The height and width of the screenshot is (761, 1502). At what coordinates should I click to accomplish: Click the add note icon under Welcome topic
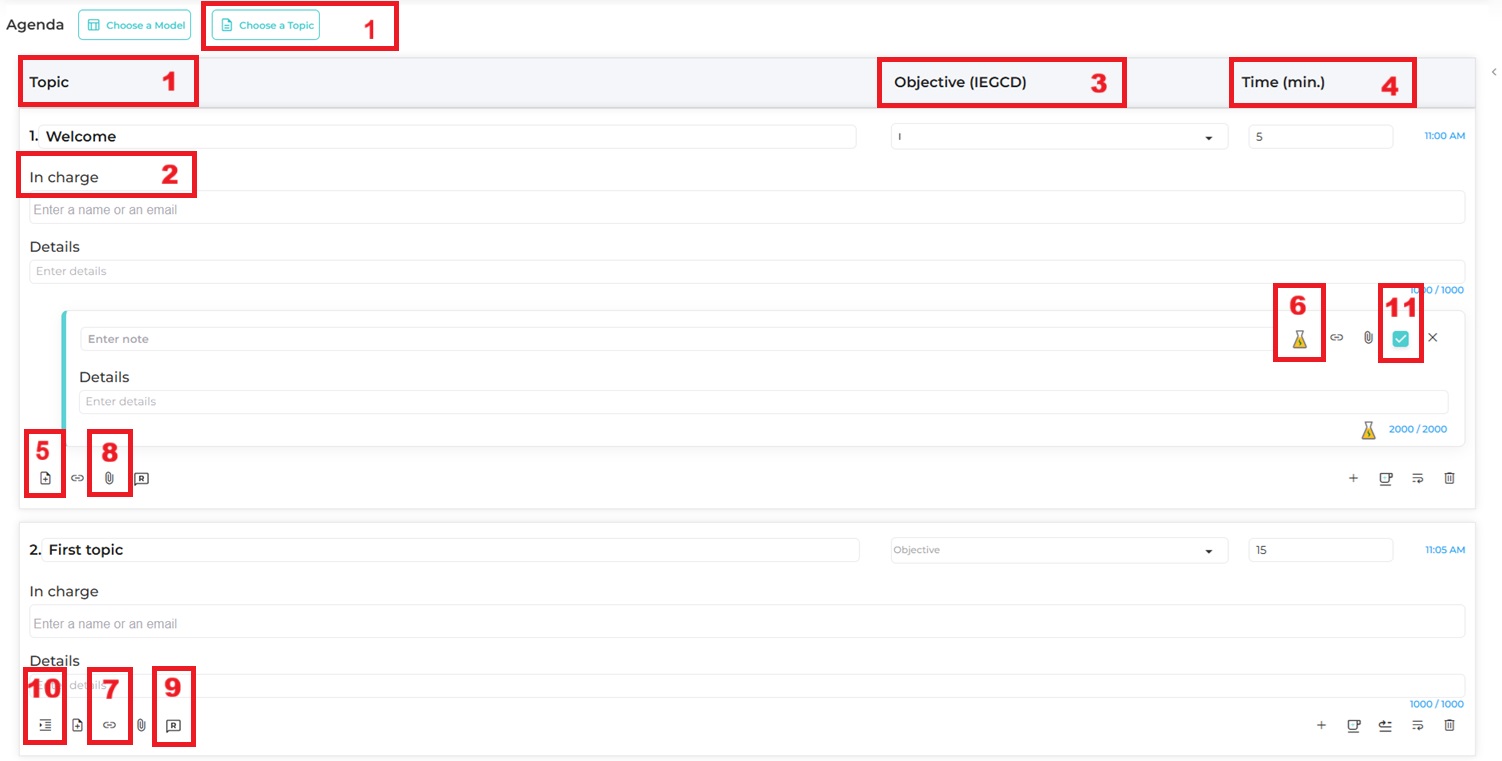(x=45, y=479)
